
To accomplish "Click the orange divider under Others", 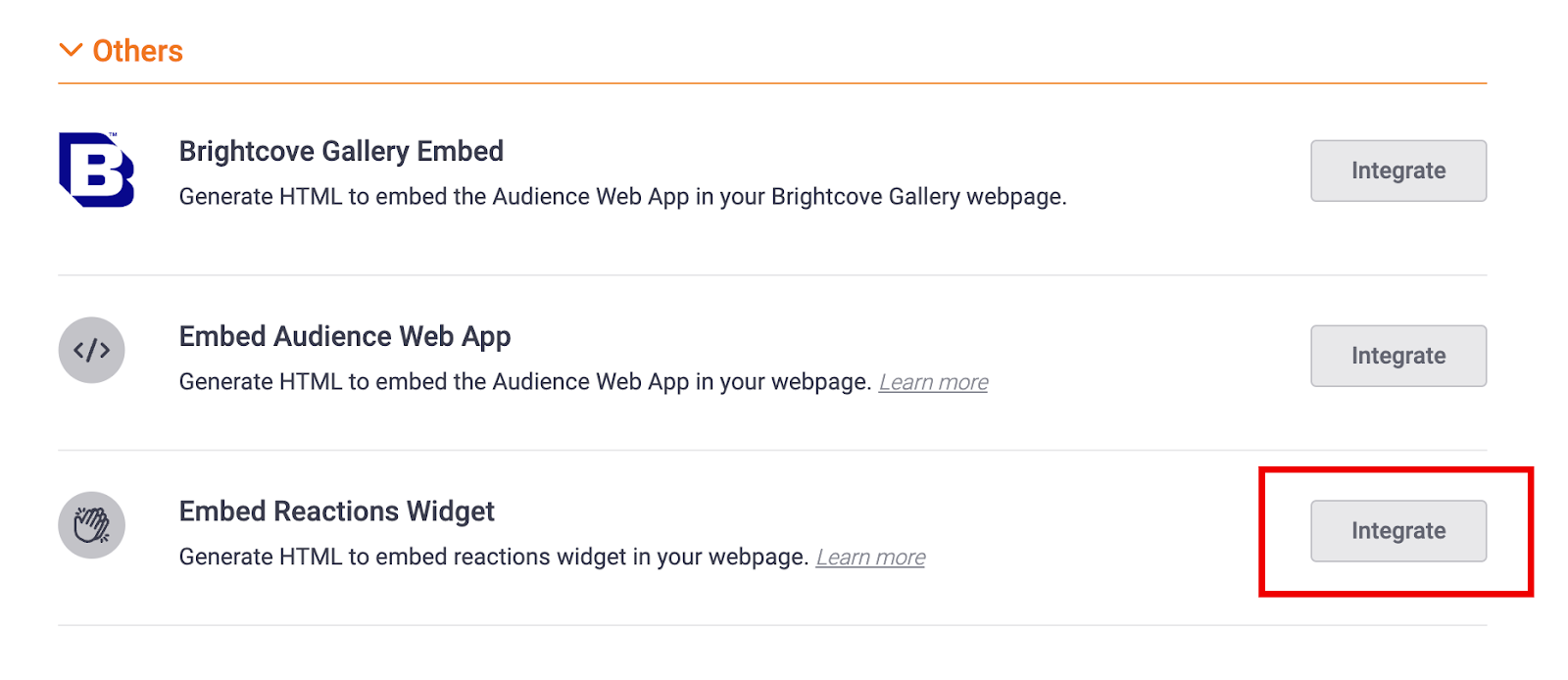I will 772,83.
